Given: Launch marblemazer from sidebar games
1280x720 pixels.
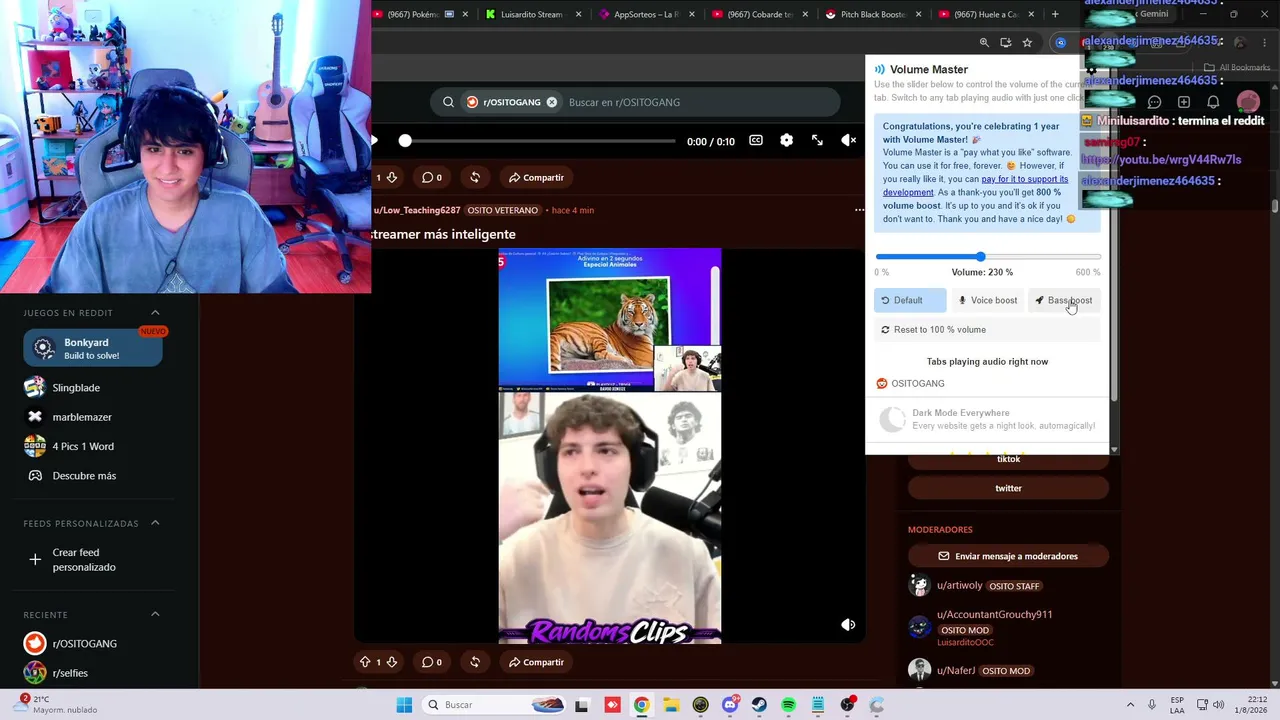Looking at the screenshot, I should 82,417.
